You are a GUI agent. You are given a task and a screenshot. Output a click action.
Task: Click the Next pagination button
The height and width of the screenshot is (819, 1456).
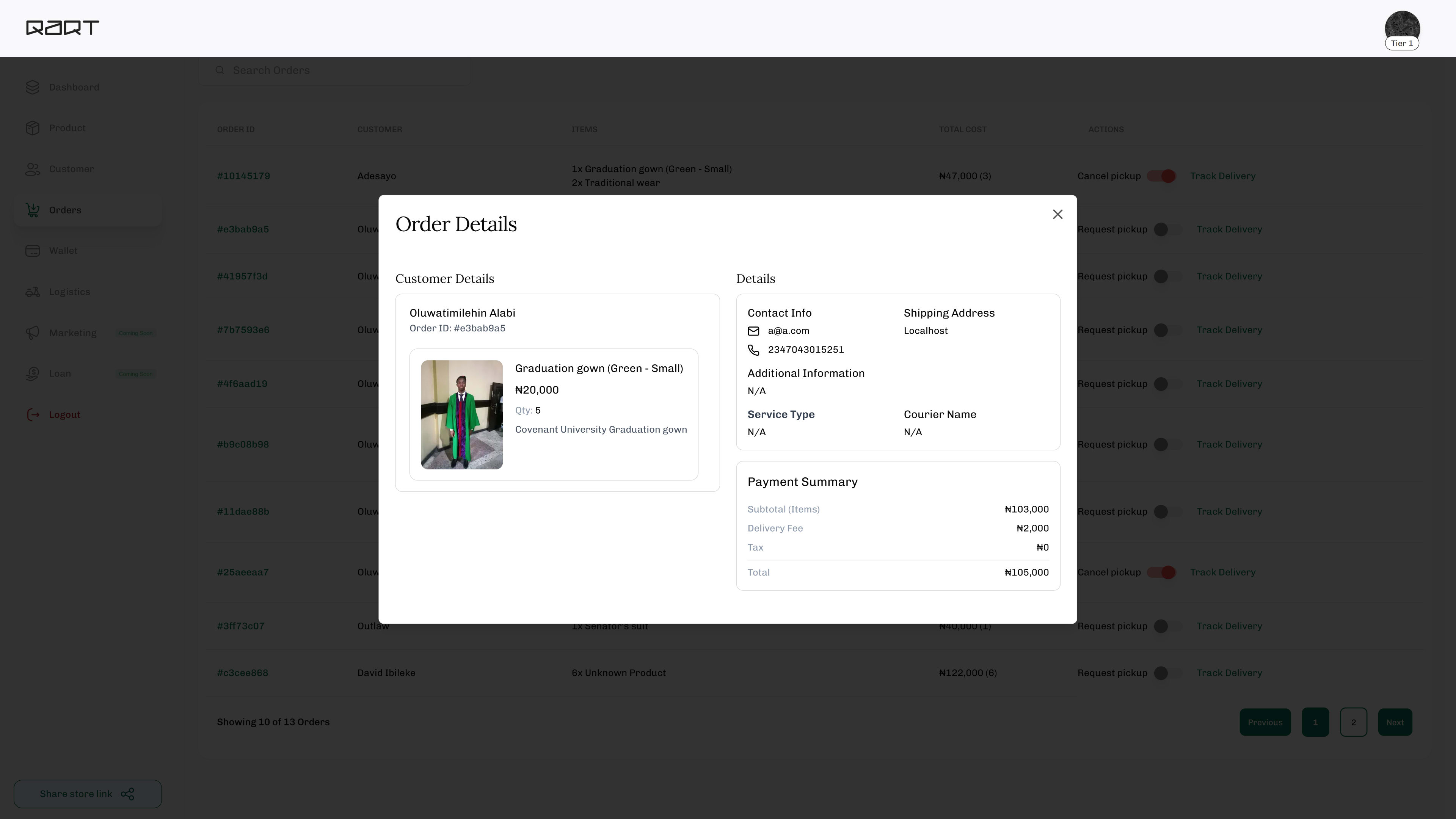point(1395,722)
